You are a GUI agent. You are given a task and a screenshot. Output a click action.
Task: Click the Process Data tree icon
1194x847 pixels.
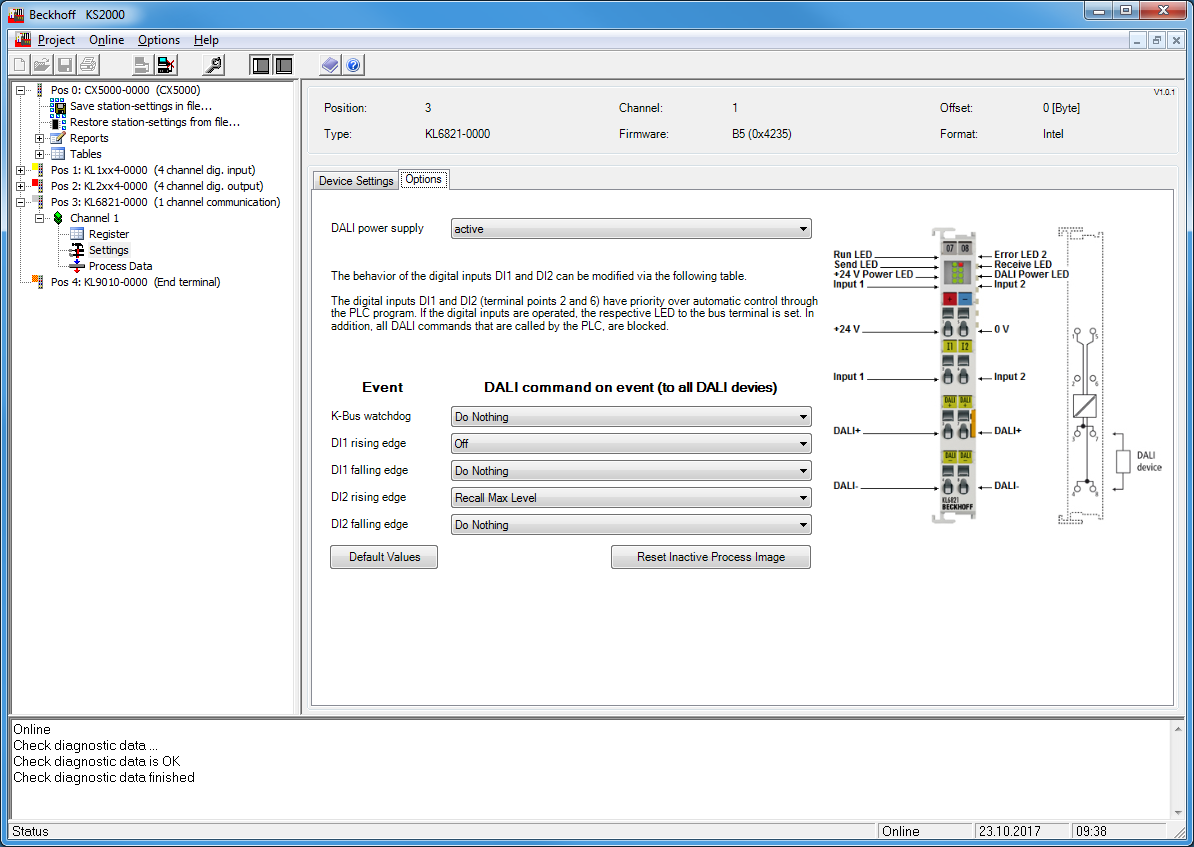click(77, 266)
